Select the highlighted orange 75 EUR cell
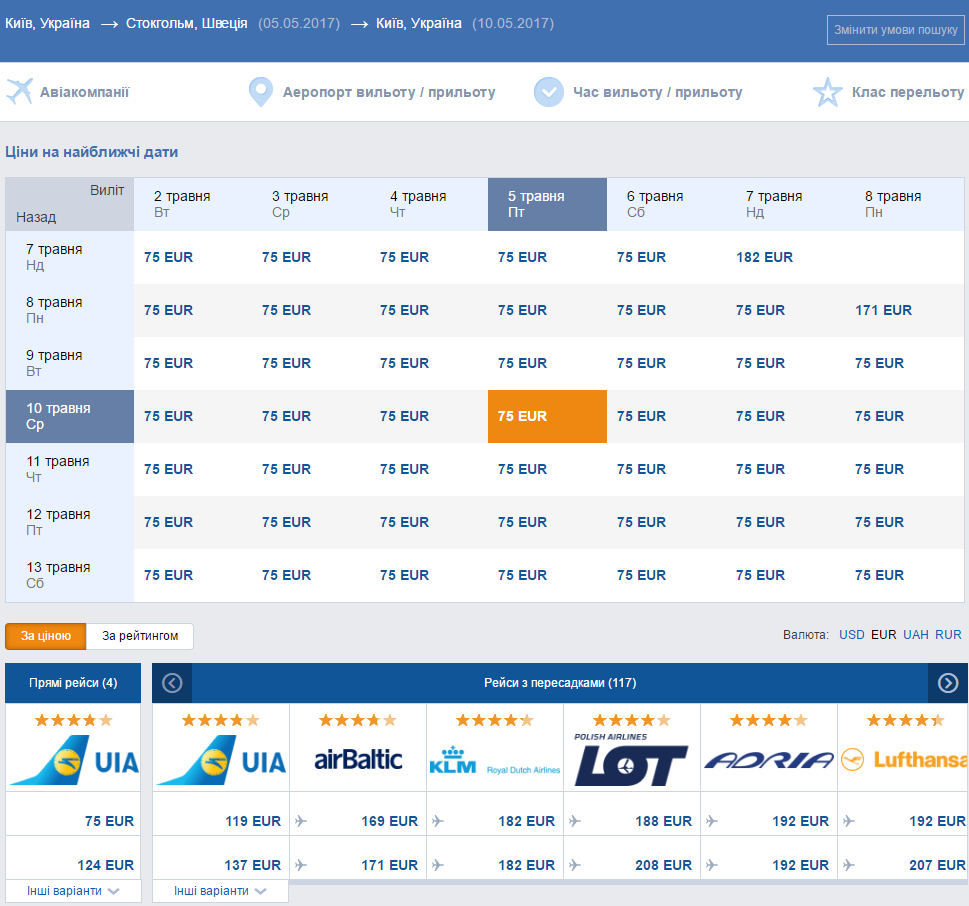The height and width of the screenshot is (906, 969). (x=548, y=417)
